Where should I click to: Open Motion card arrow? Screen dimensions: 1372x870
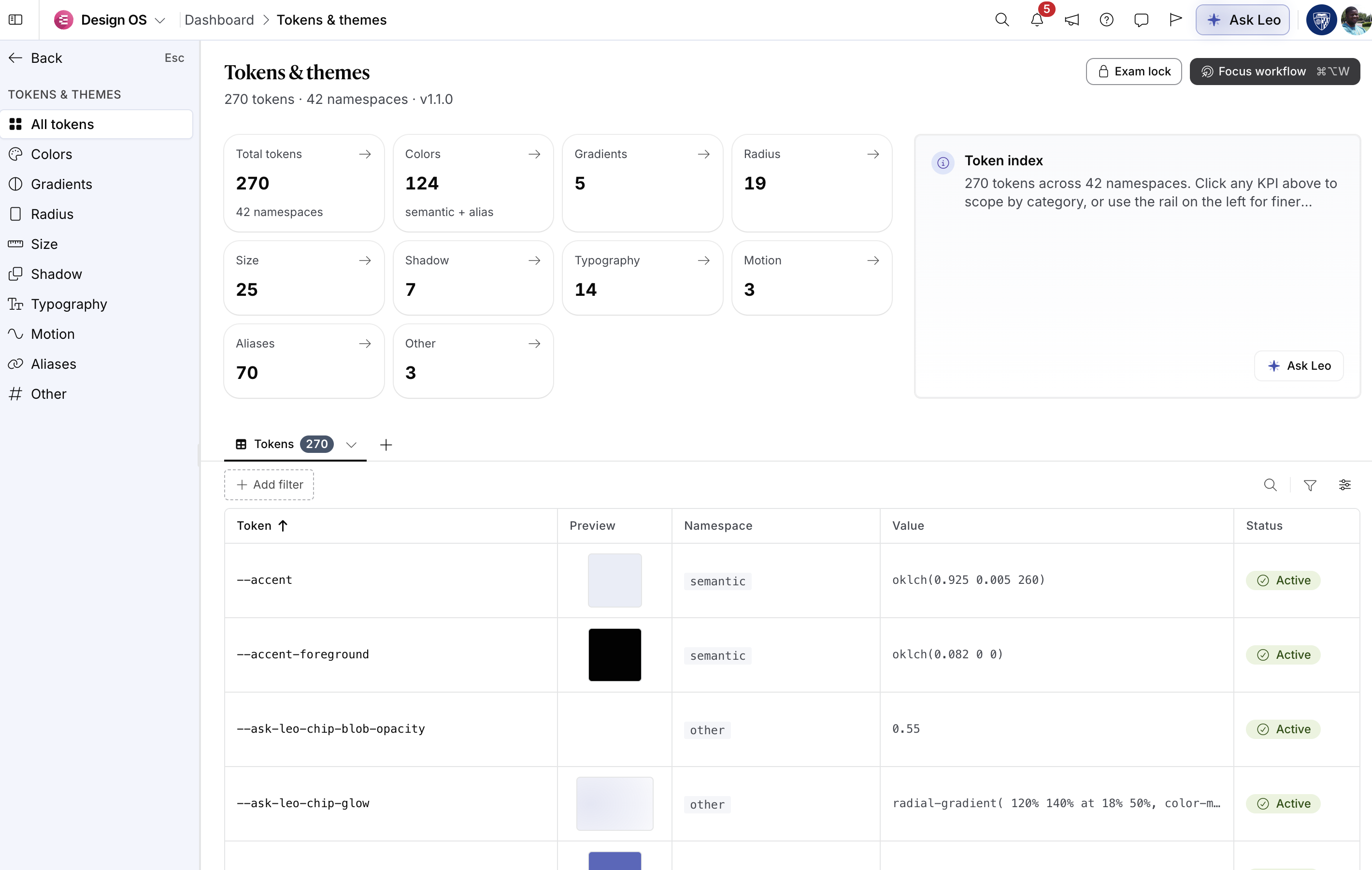point(873,260)
